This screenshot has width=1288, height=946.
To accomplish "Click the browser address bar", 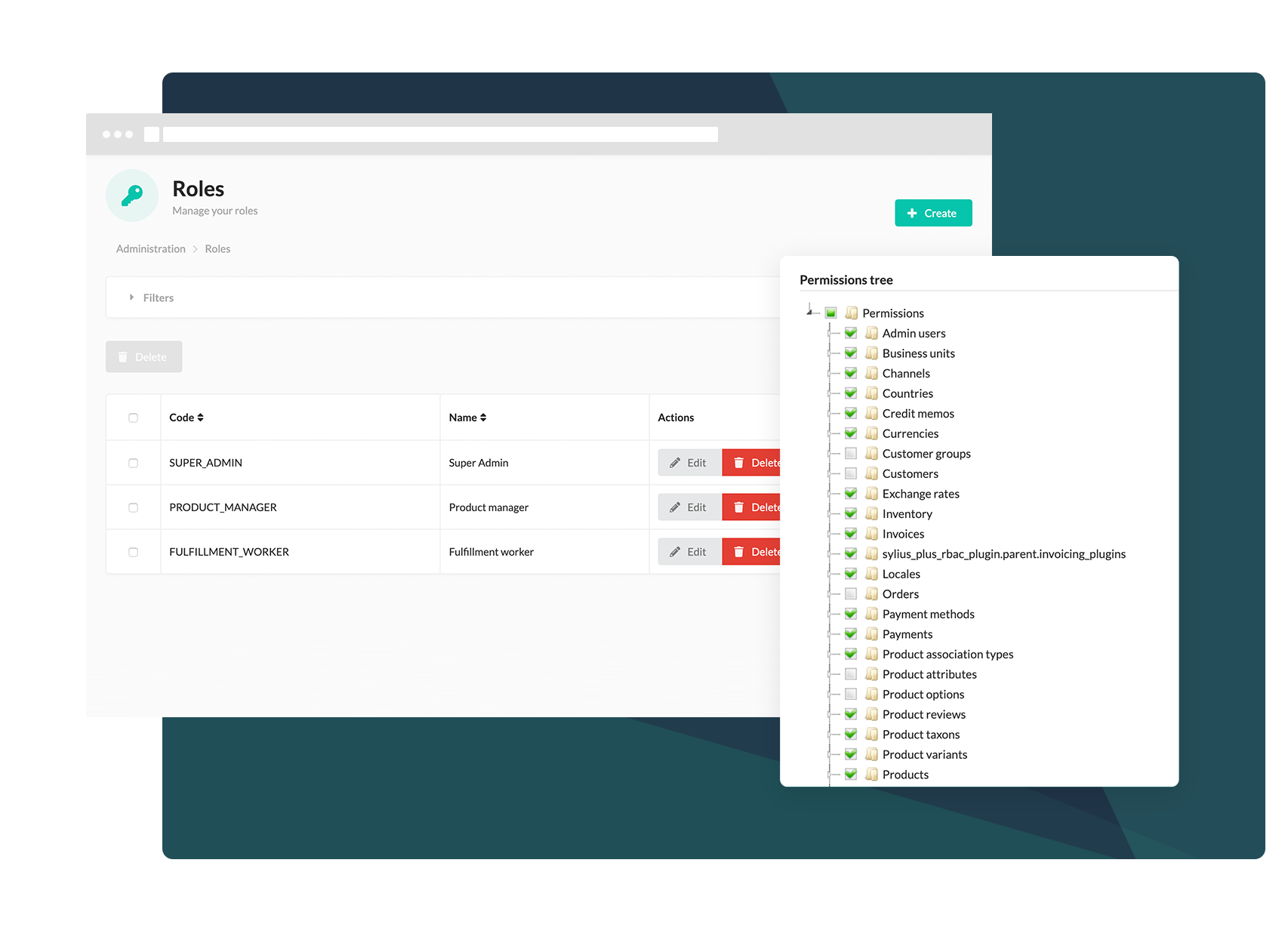I will tap(439, 134).
